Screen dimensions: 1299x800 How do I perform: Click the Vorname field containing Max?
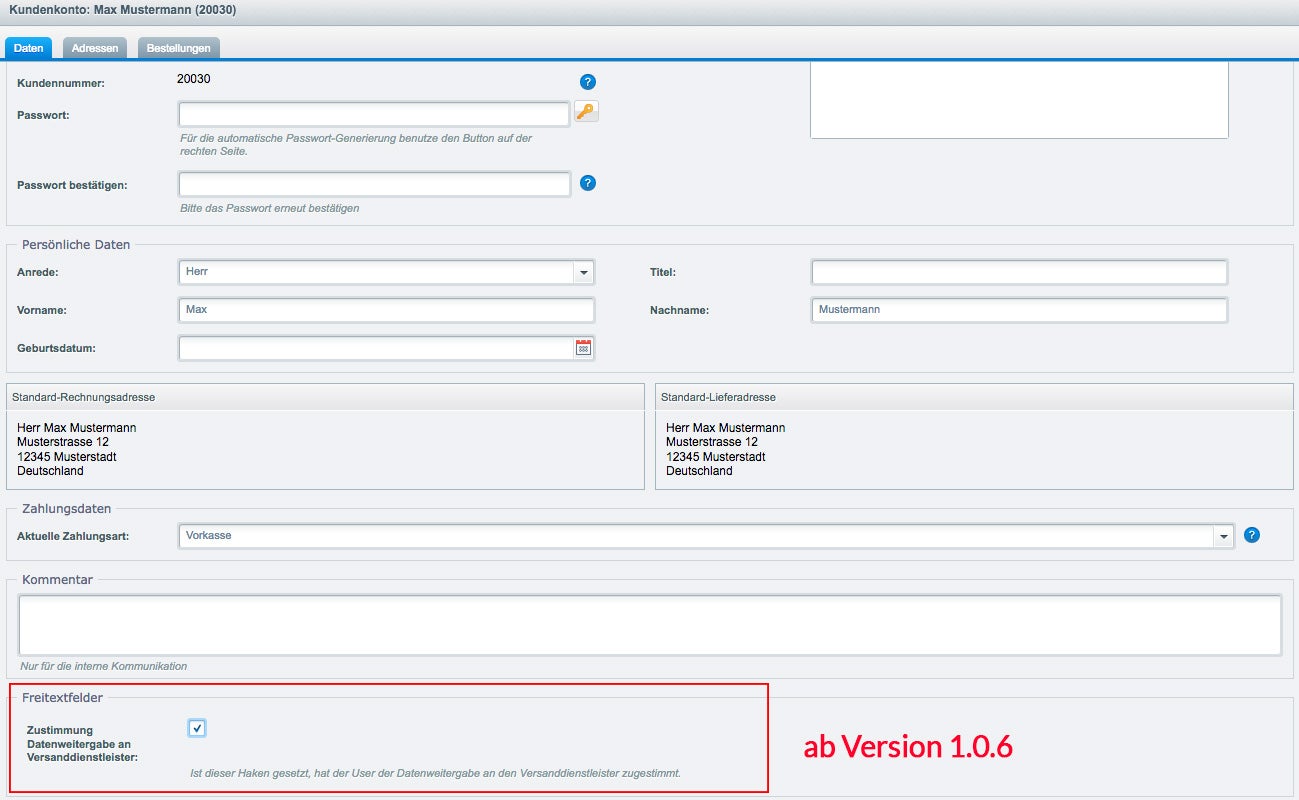[386, 310]
